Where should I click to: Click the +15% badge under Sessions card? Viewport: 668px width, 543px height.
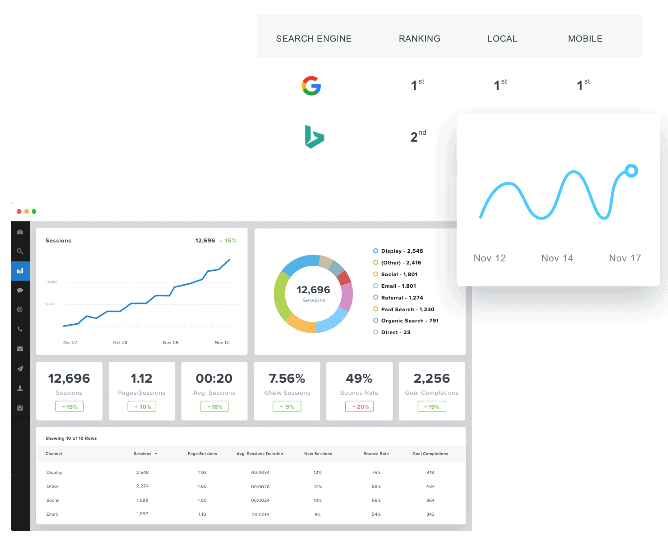pyautogui.click(x=69, y=407)
